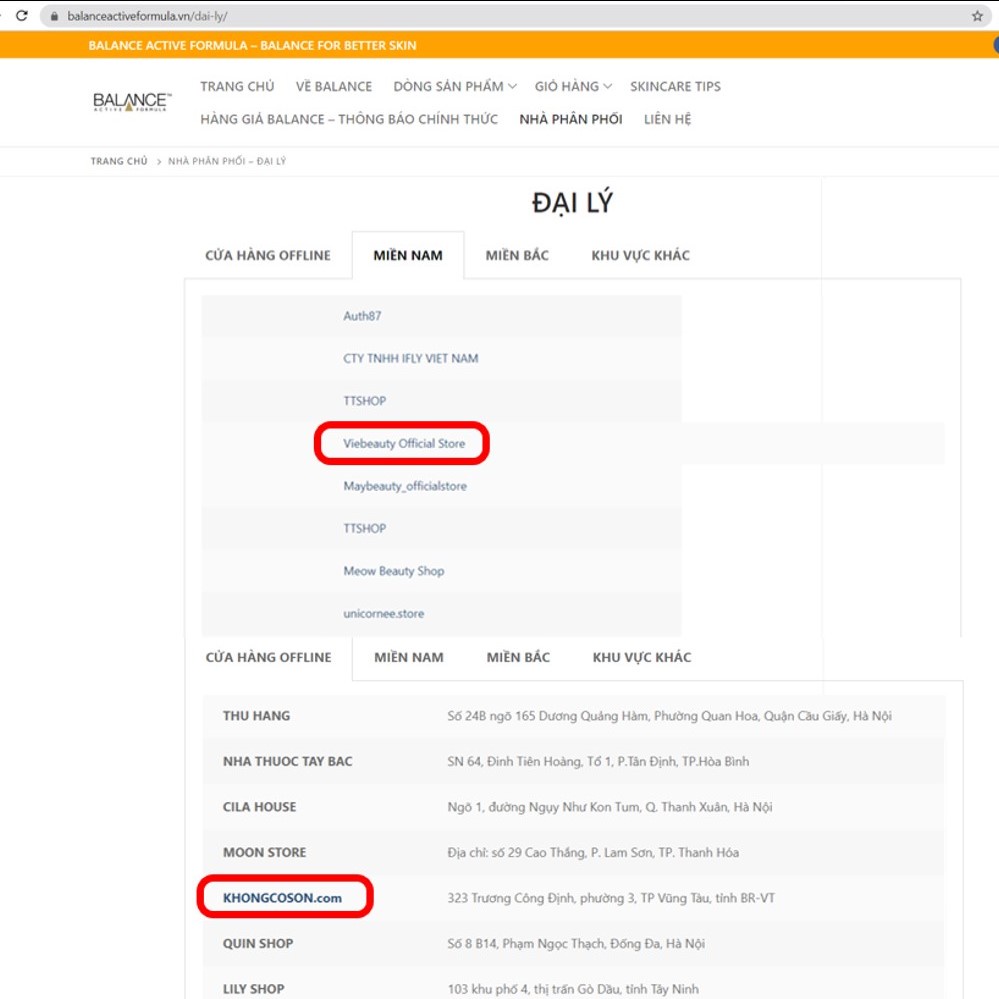999x999 pixels.
Task: Open the Liên Hệ contact page
Action: tap(667, 119)
